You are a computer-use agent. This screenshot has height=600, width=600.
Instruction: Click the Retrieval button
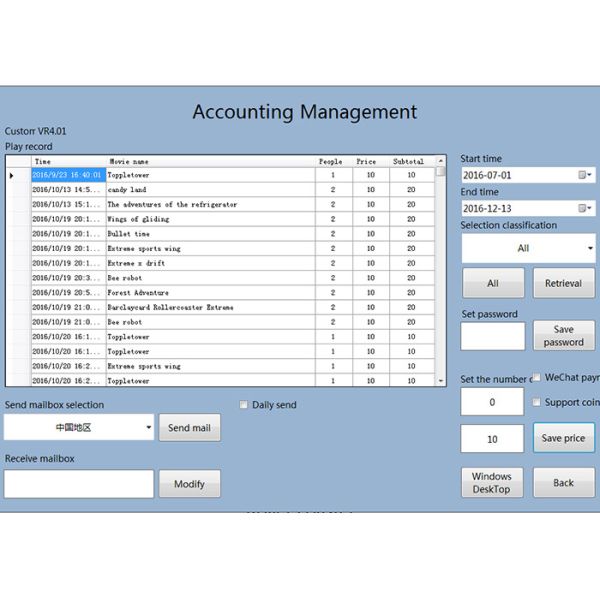point(563,283)
